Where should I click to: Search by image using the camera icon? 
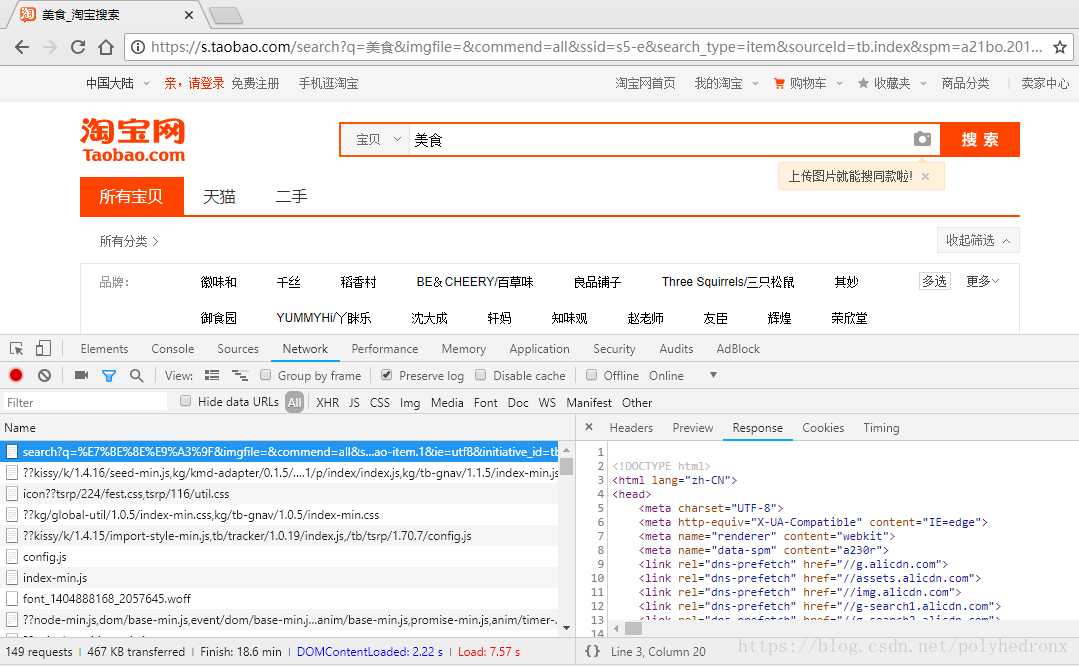pyautogui.click(x=922, y=139)
